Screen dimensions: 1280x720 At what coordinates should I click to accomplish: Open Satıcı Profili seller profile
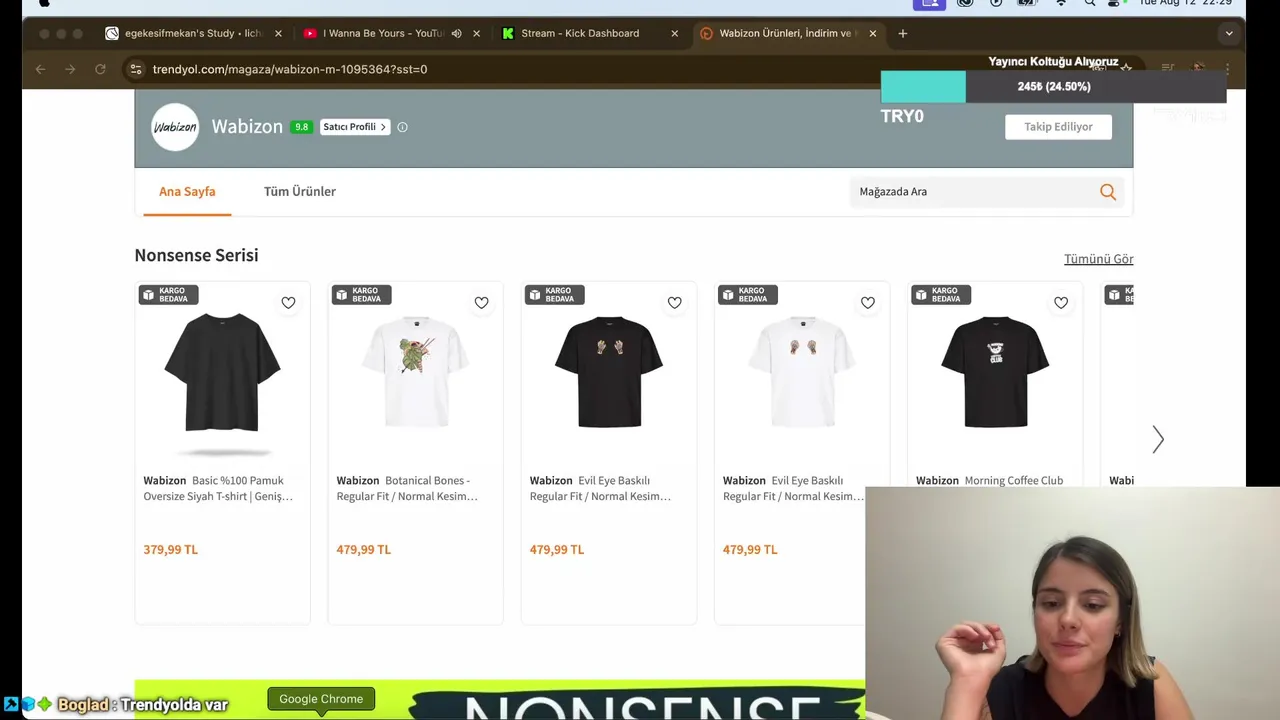(x=354, y=127)
